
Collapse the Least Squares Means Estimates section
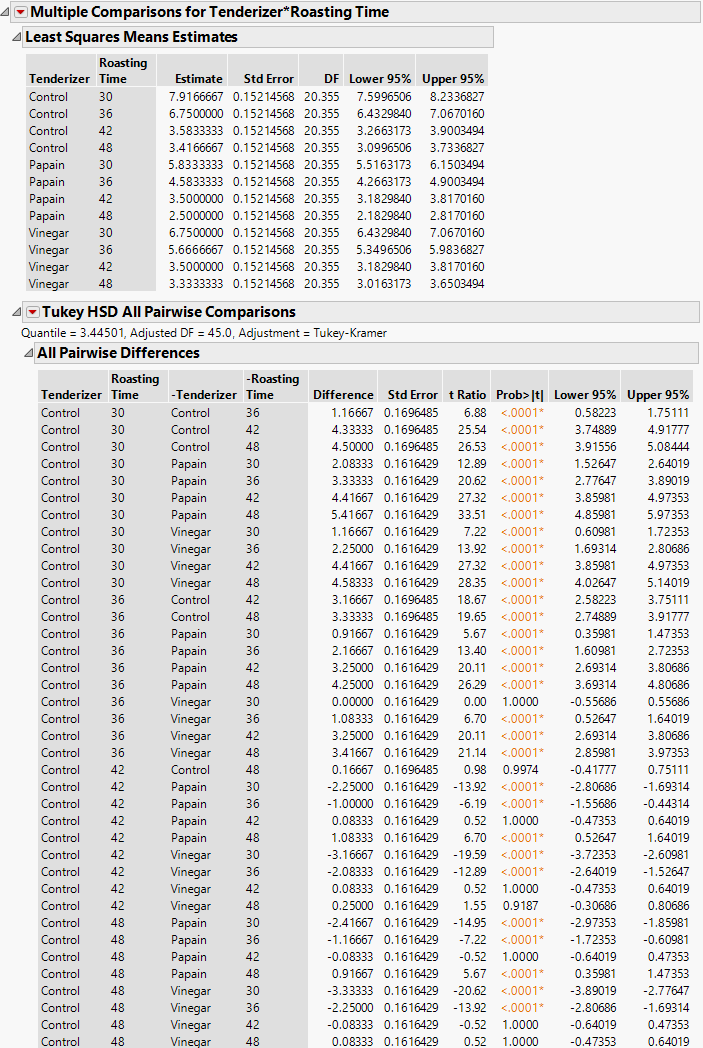(x=15, y=37)
